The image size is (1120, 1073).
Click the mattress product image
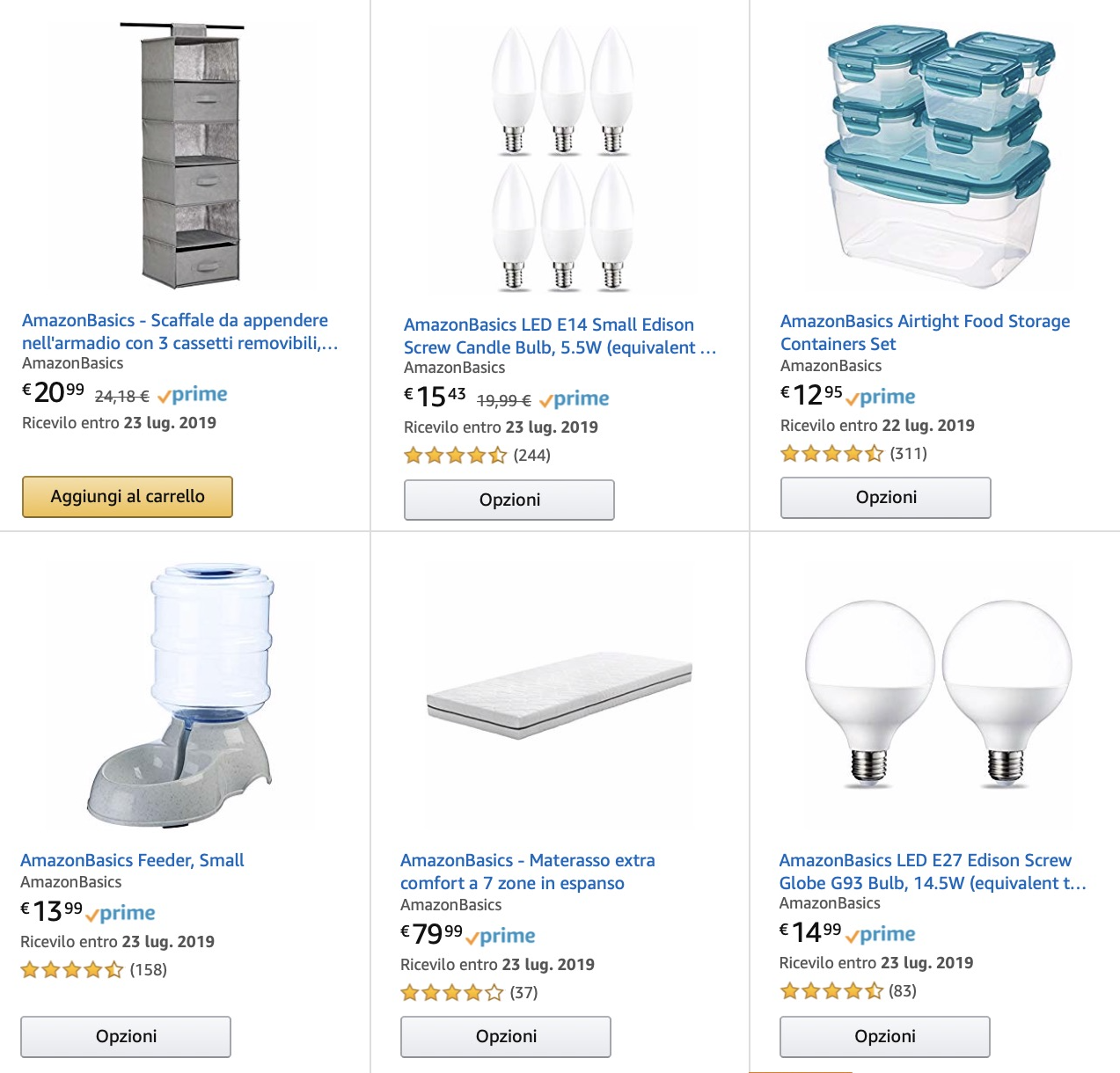pyautogui.click(x=560, y=695)
